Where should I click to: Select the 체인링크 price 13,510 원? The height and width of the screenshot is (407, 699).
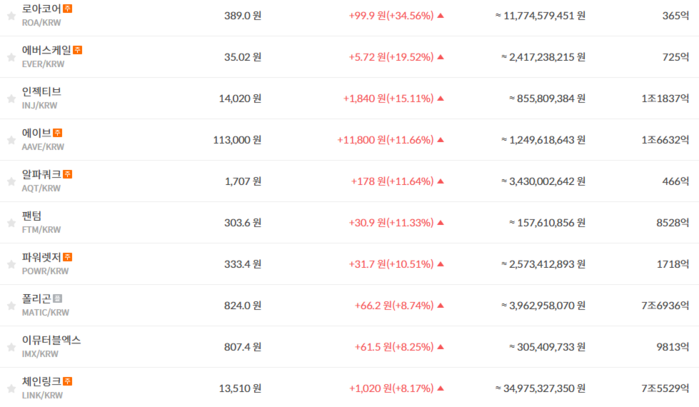click(240, 389)
